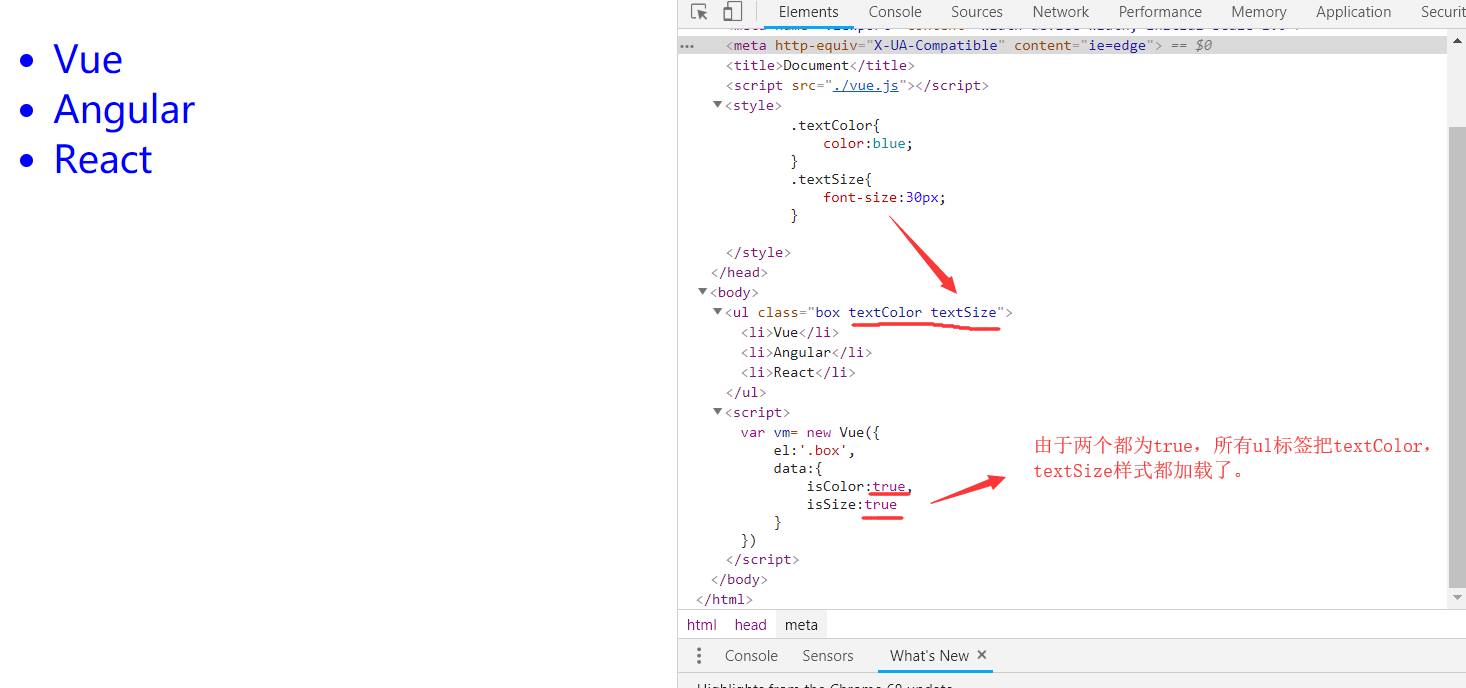Close the What's New drawer tab
This screenshot has height=688, width=1466.
[982, 655]
